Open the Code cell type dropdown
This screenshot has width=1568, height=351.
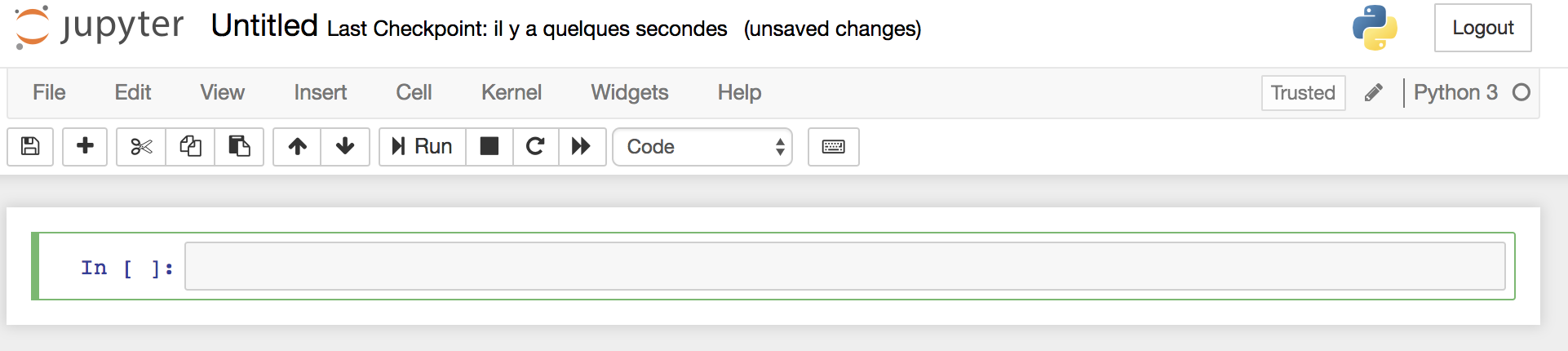702,147
